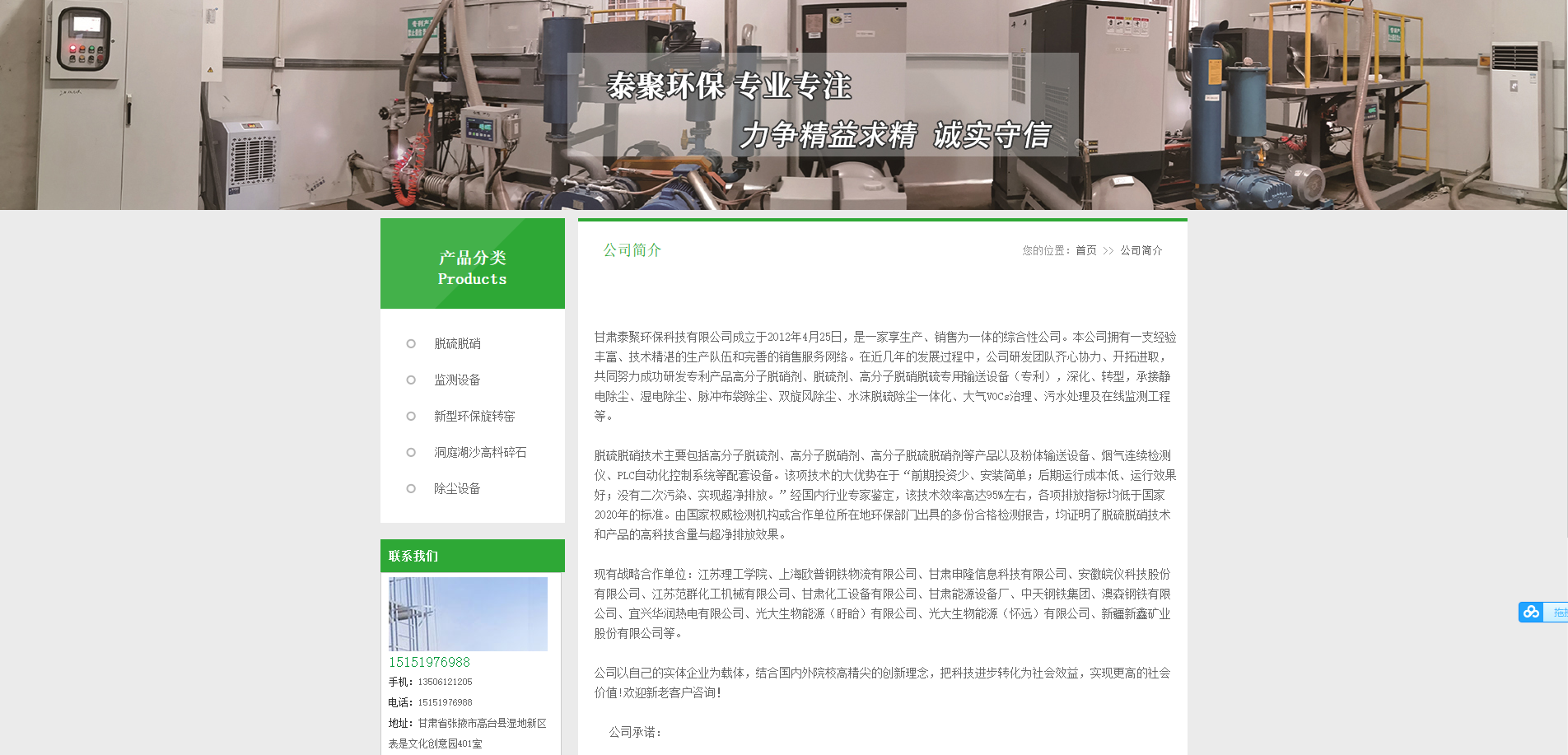Open the 脱硫脱硝 product category
1568x755 pixels.
point(457,343)
